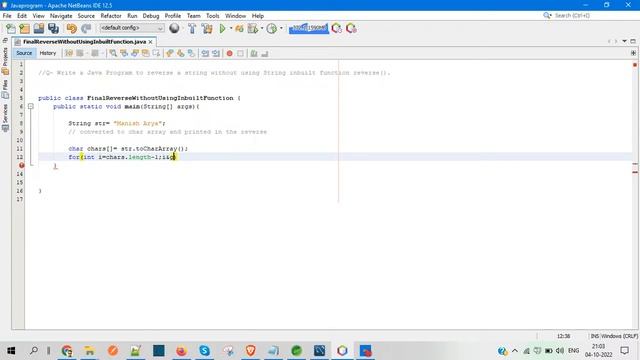The width and height of the screenshot is (640, 360).
Task: Open the Navigate menu
Action: 61,16
